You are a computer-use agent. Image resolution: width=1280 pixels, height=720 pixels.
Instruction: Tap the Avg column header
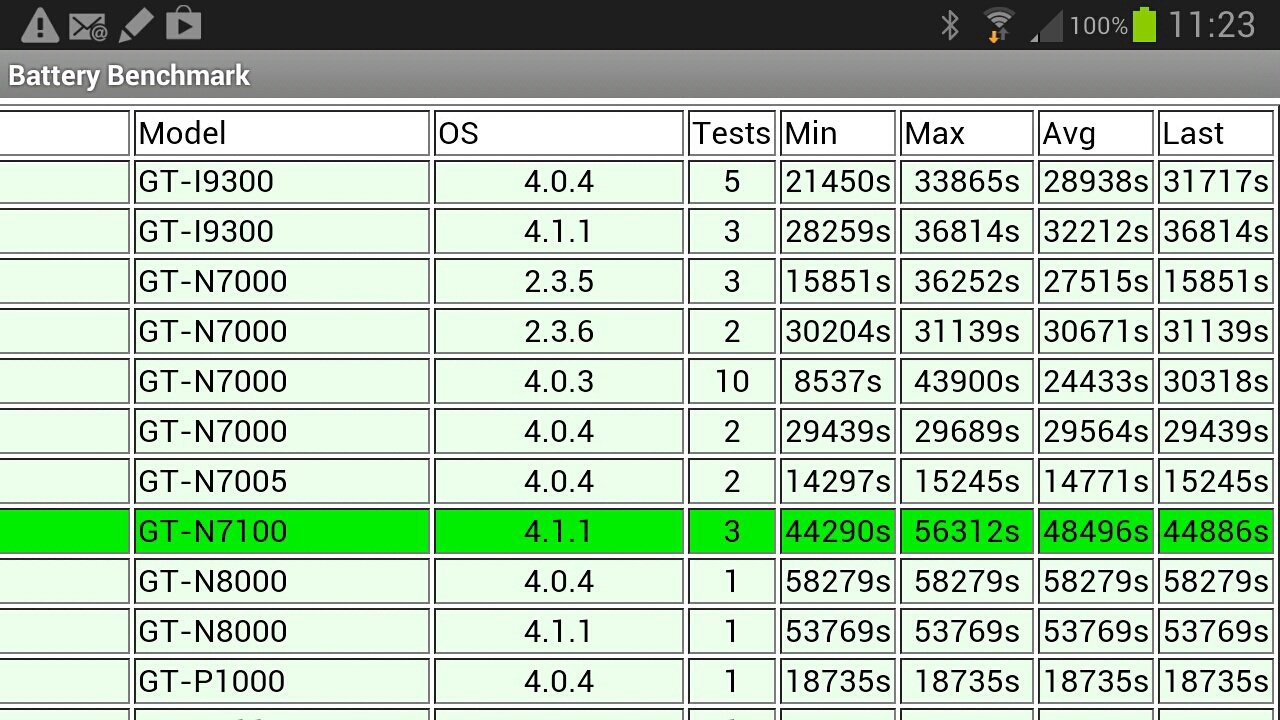(1095, 133)
